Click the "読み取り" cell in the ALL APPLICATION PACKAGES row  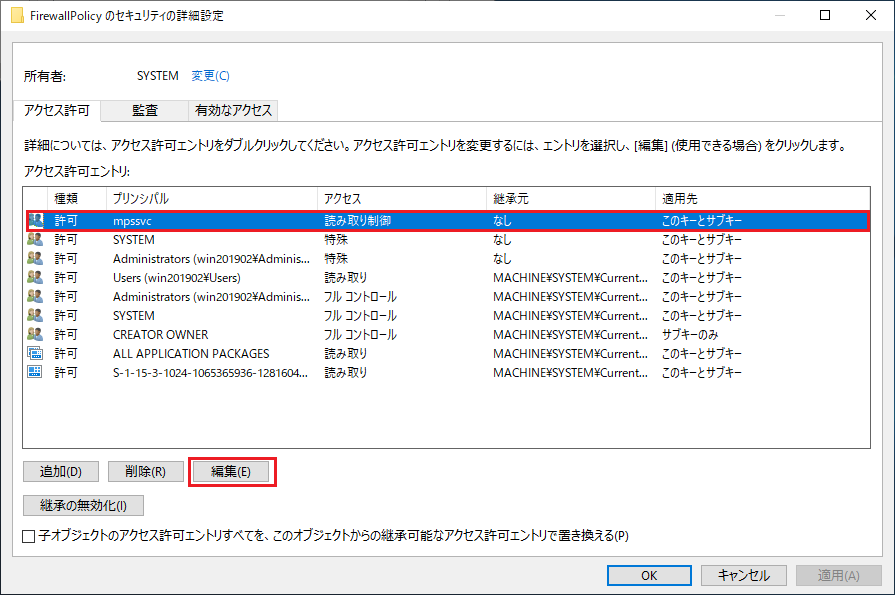tap(346, 353)
